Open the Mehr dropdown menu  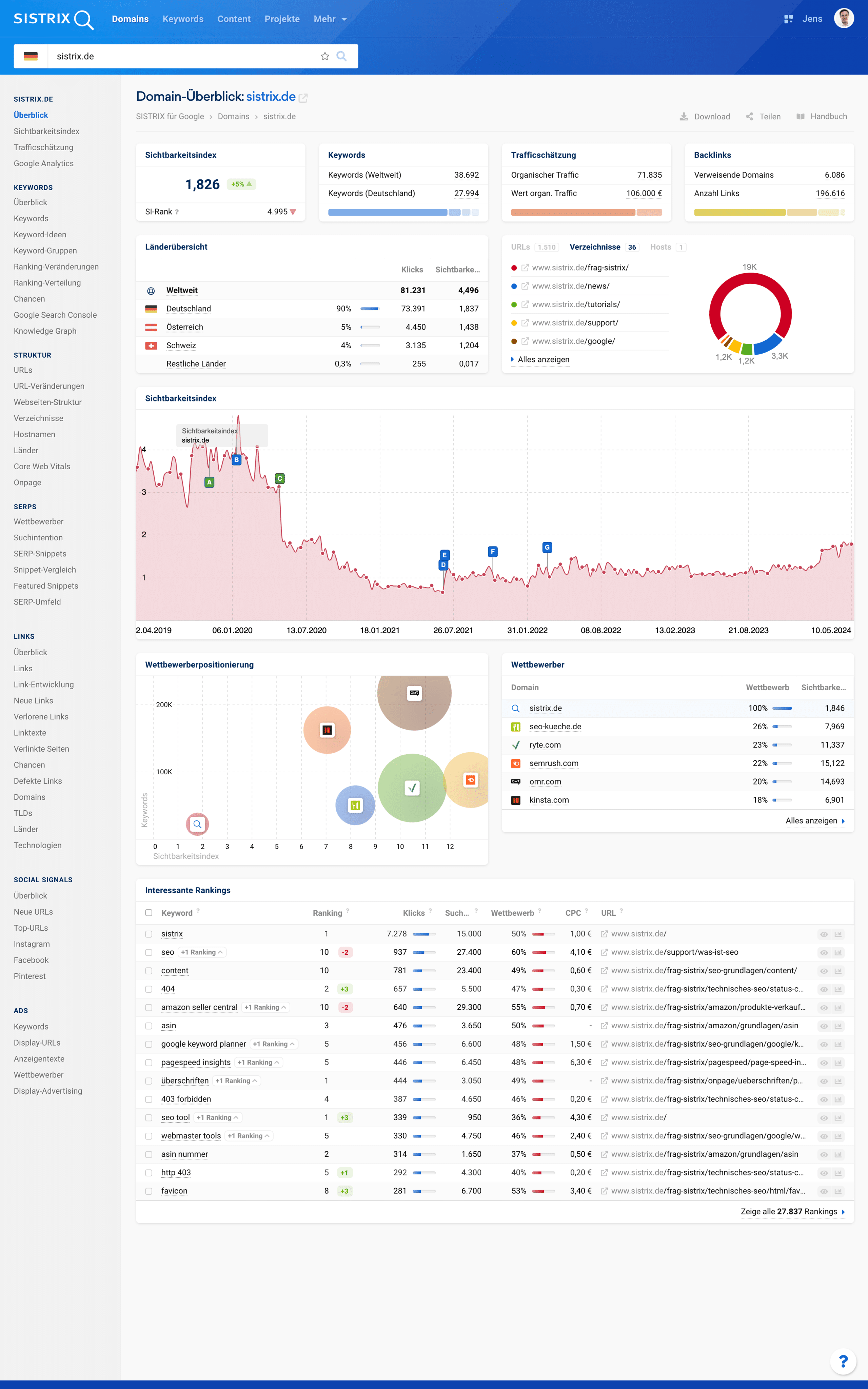pyautogui.click(x=330, y=19)
